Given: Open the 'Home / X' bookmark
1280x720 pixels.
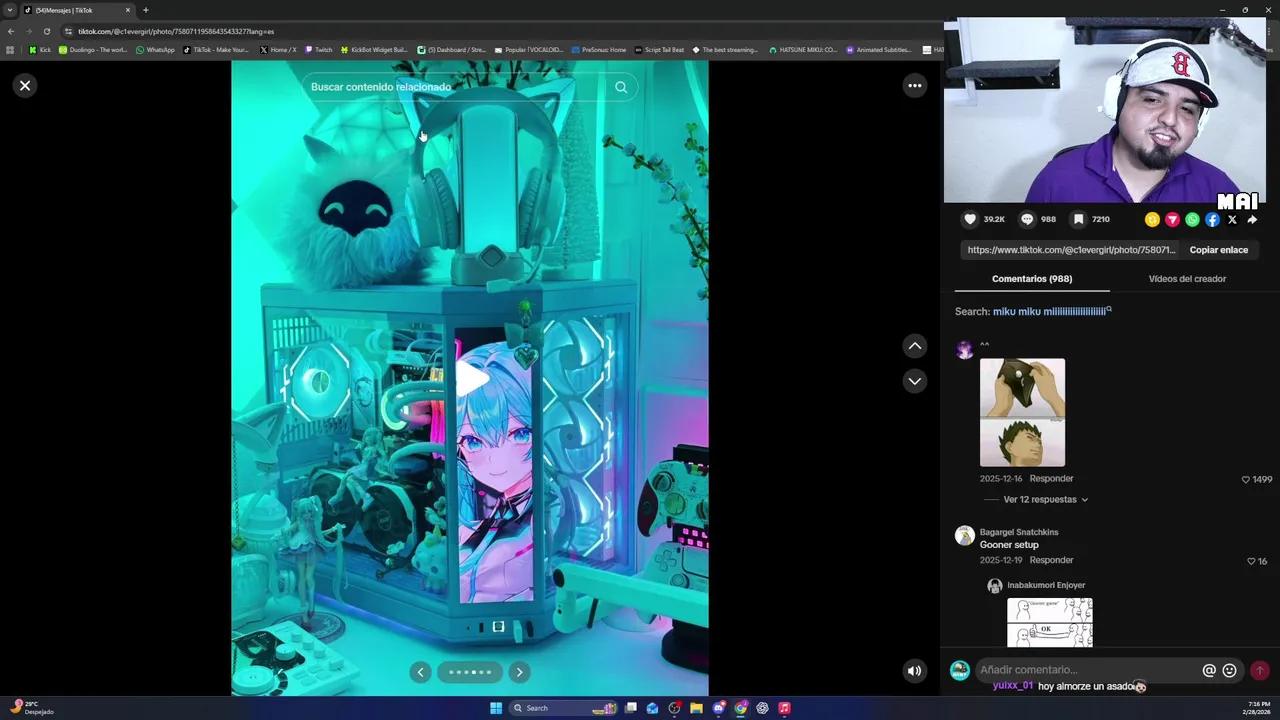Looking at the screenshot, I should [278, 50].
